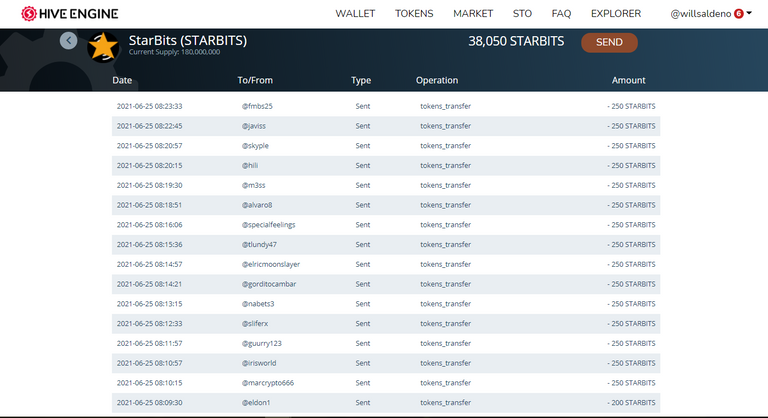Click the Hive Engine logo

point(70,14)
